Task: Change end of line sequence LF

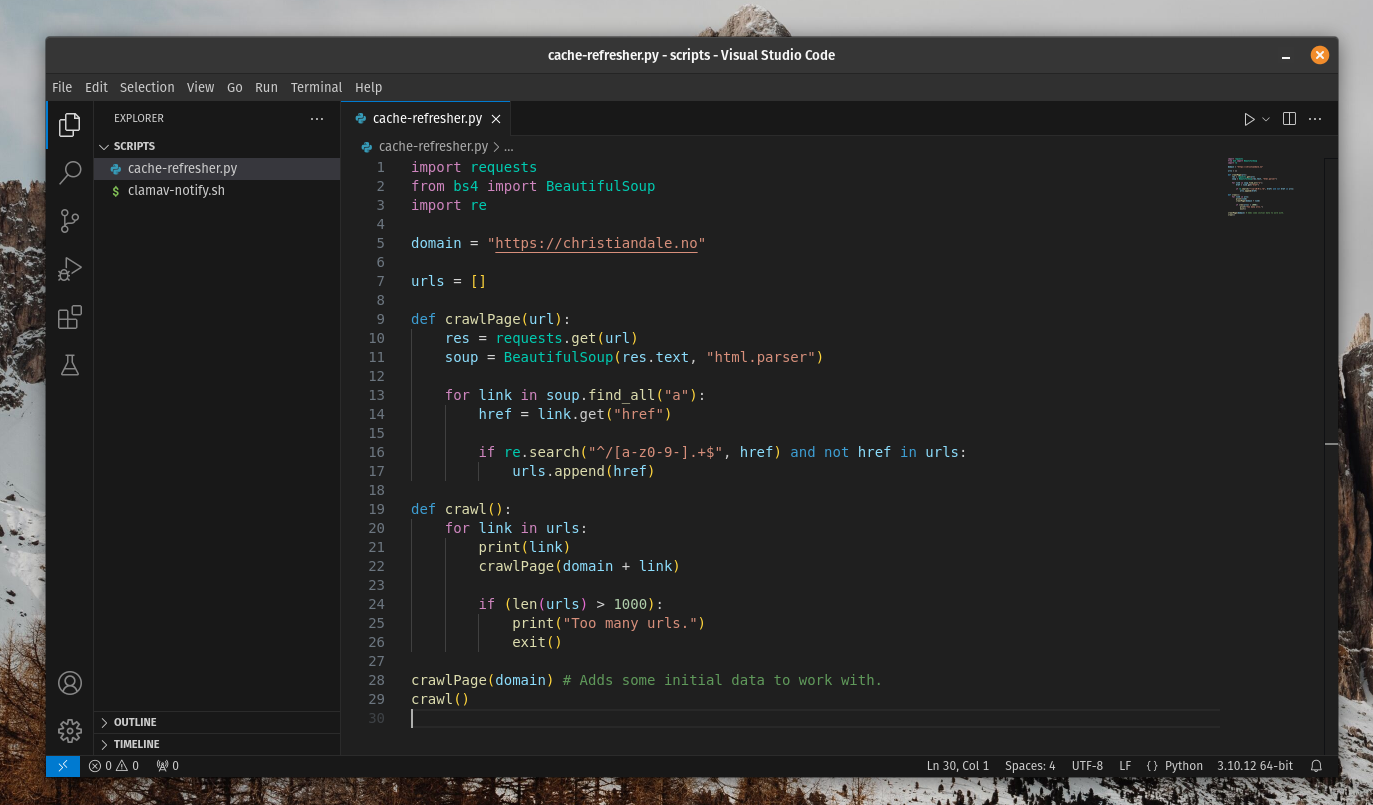Action: [x=1125, y=766]
